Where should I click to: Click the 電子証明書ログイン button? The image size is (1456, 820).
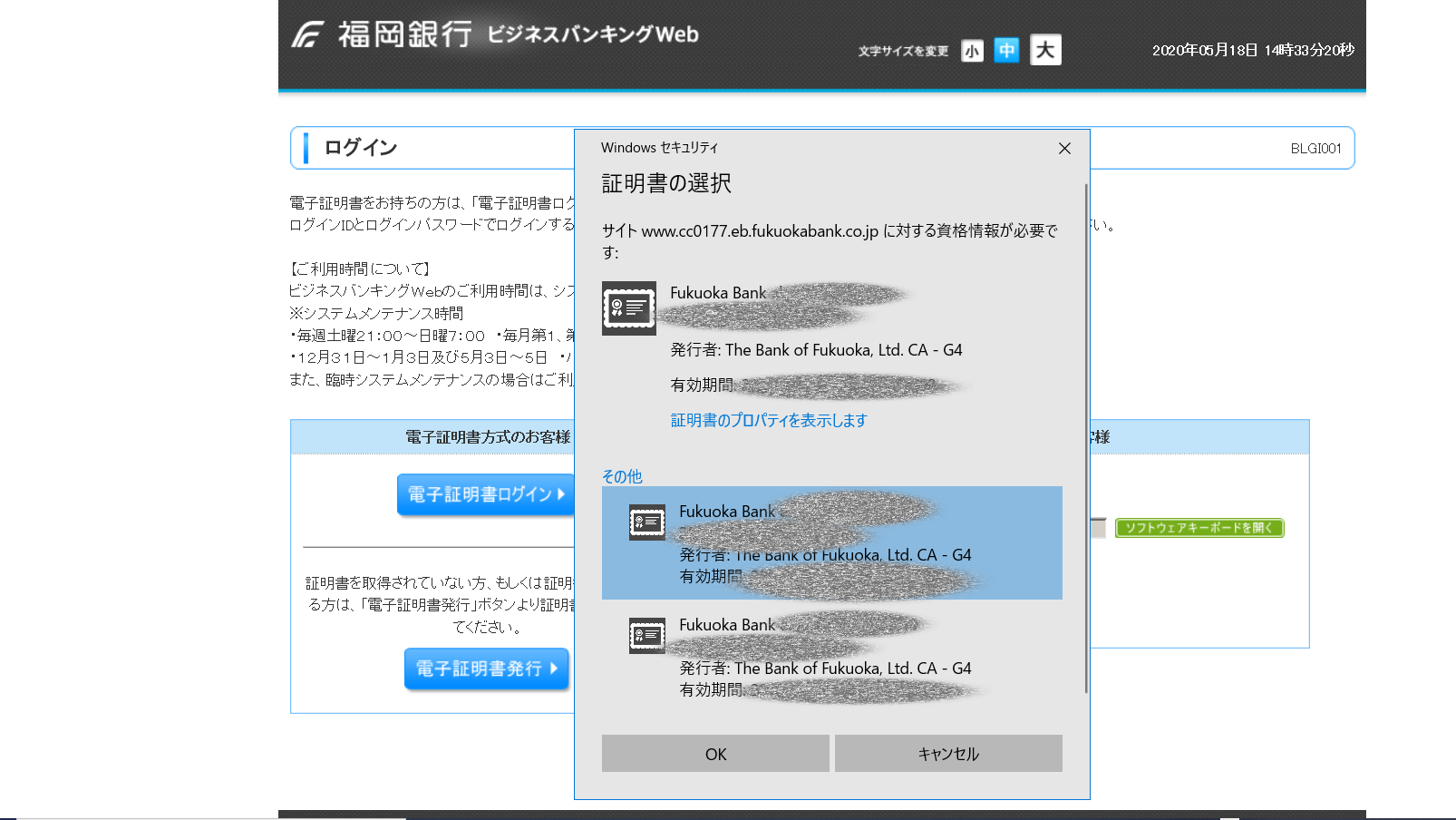[486, 494]
